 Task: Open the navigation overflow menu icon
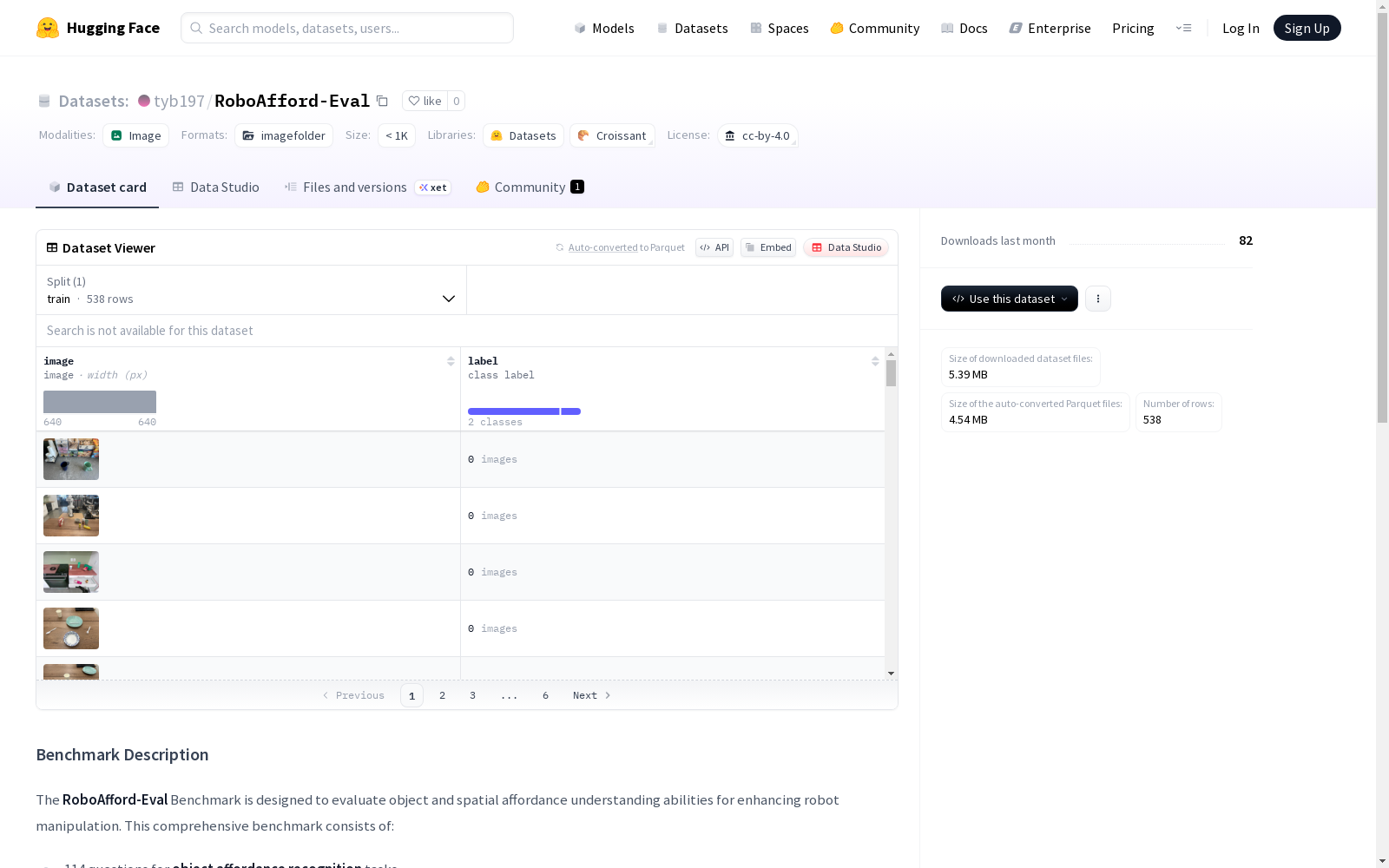[1183, 28]
